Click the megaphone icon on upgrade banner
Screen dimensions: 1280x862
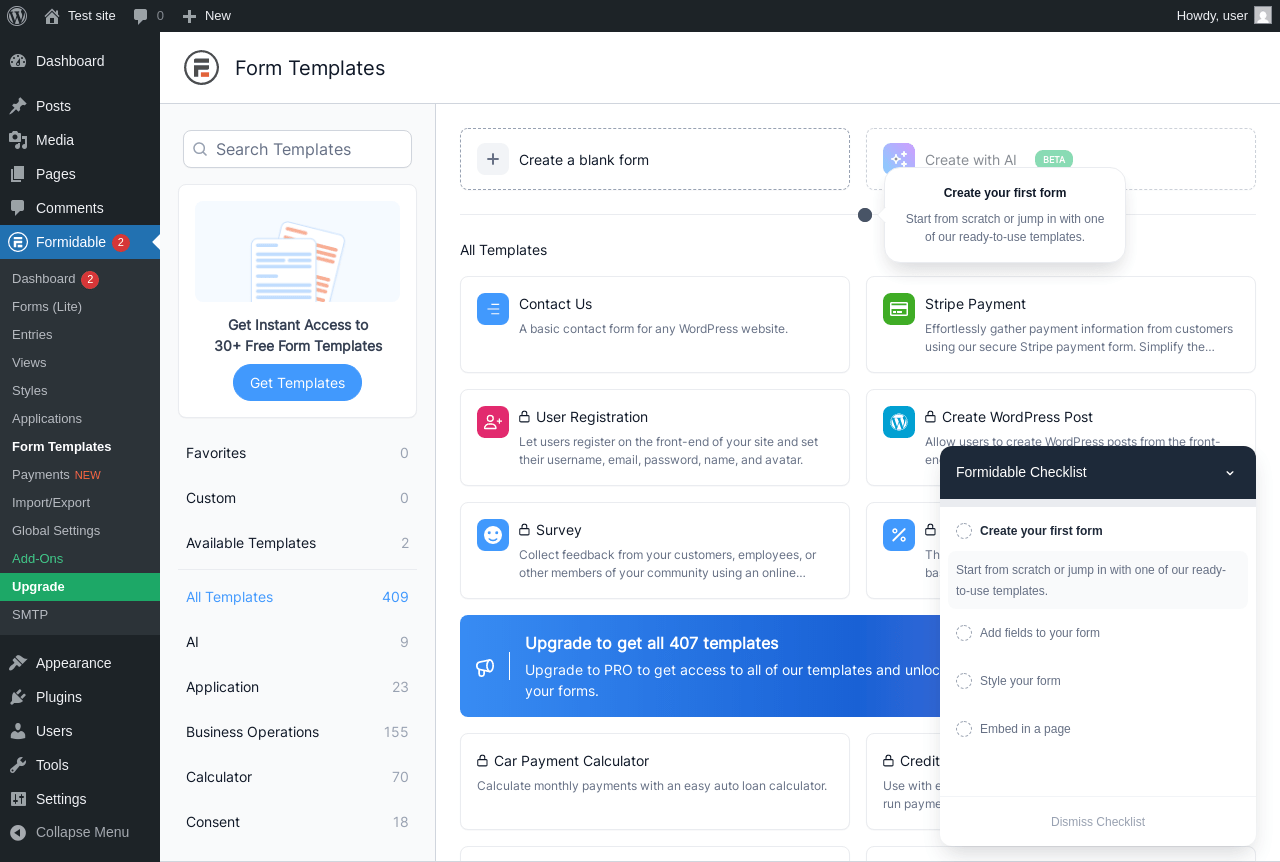485,667
